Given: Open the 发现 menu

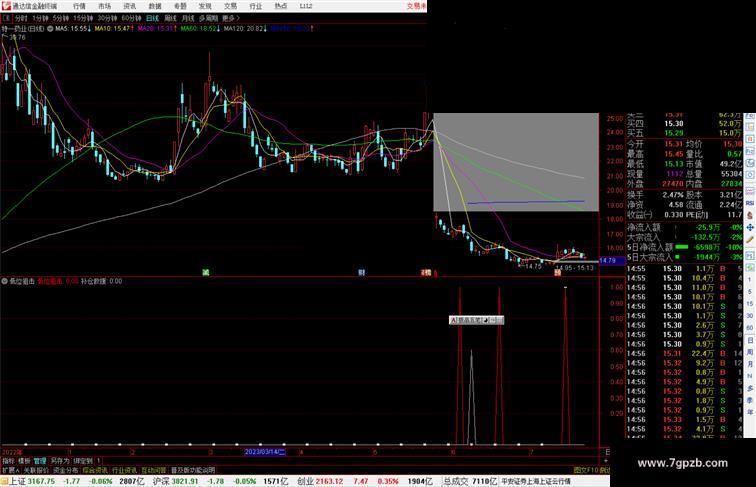Looking at the screenshot, I should [205, 6].
